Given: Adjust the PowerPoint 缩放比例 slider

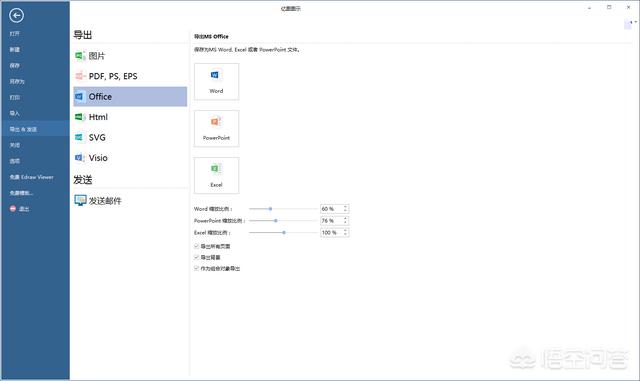Looking at the screenshot, I should pyautogui.click(x=283, y=221).
